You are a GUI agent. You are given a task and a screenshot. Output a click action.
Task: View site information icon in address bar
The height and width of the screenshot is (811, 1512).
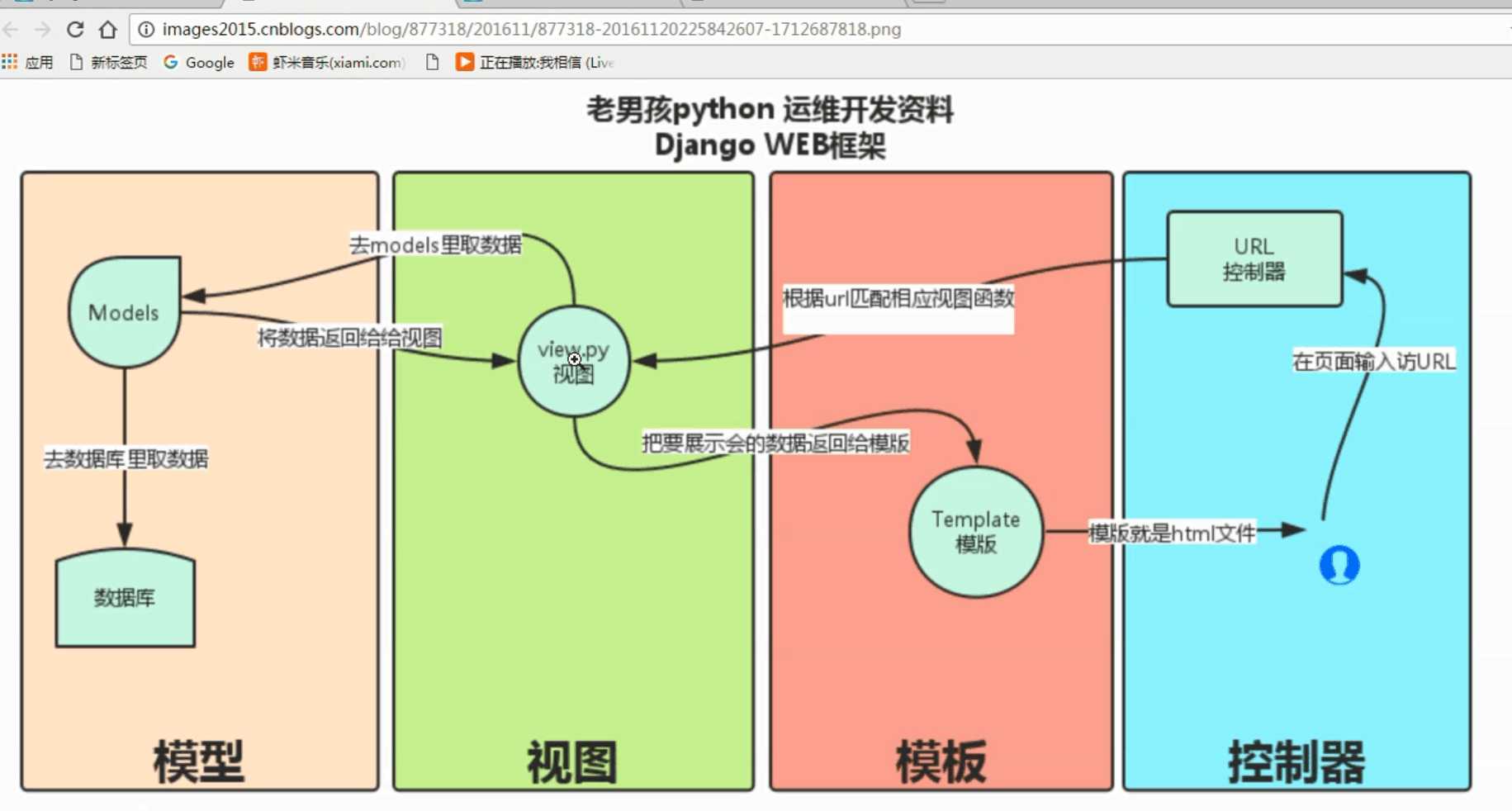coord(146,30)
